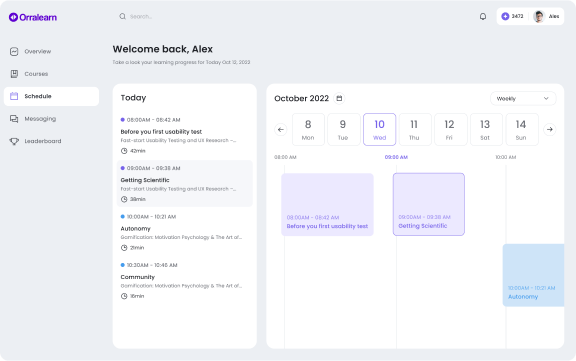Click the Courses book icon
Viewport: 576px width, 361px height.
pos(14,74)
